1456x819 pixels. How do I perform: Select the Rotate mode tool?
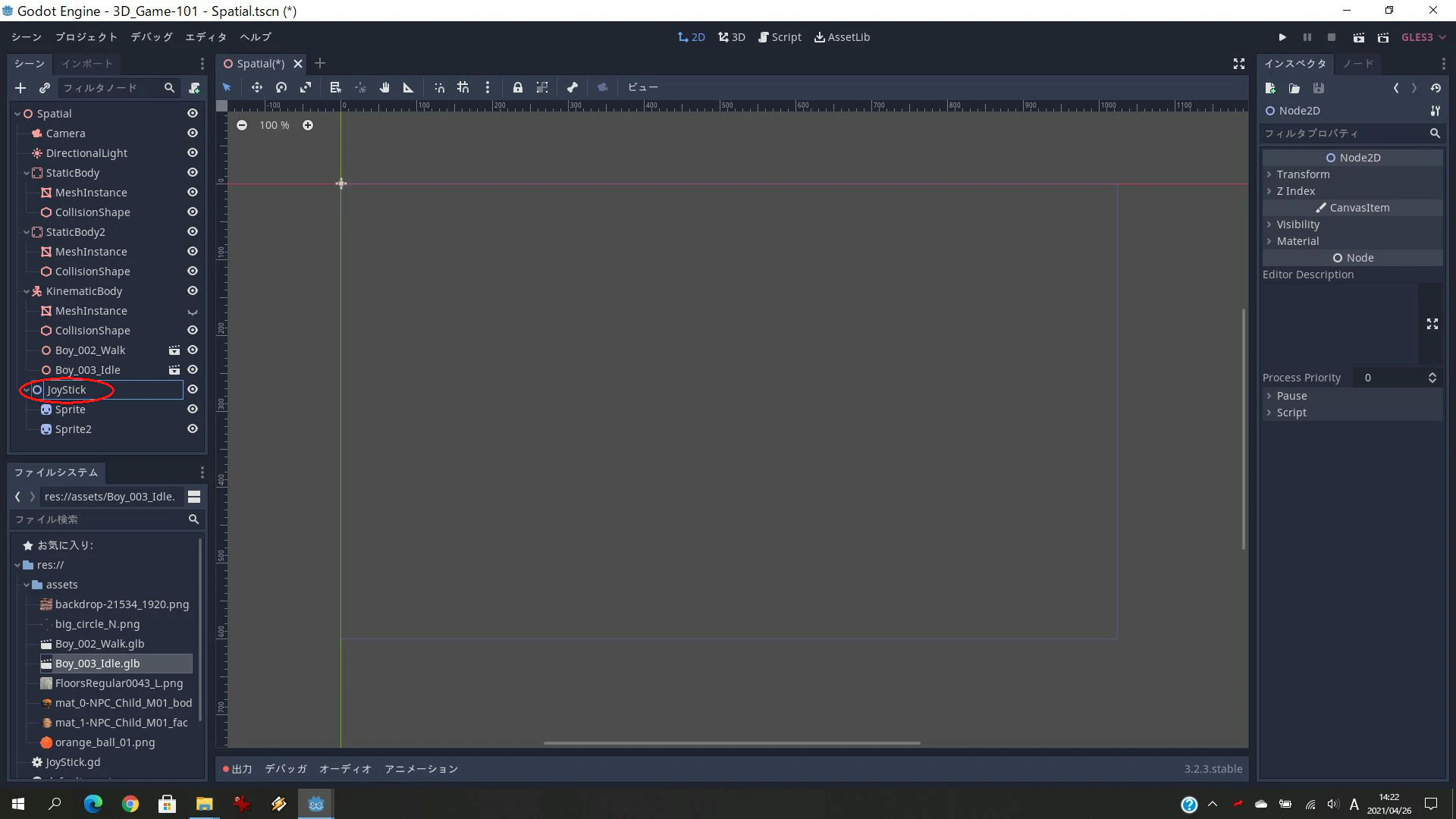(x=281, y=87)
